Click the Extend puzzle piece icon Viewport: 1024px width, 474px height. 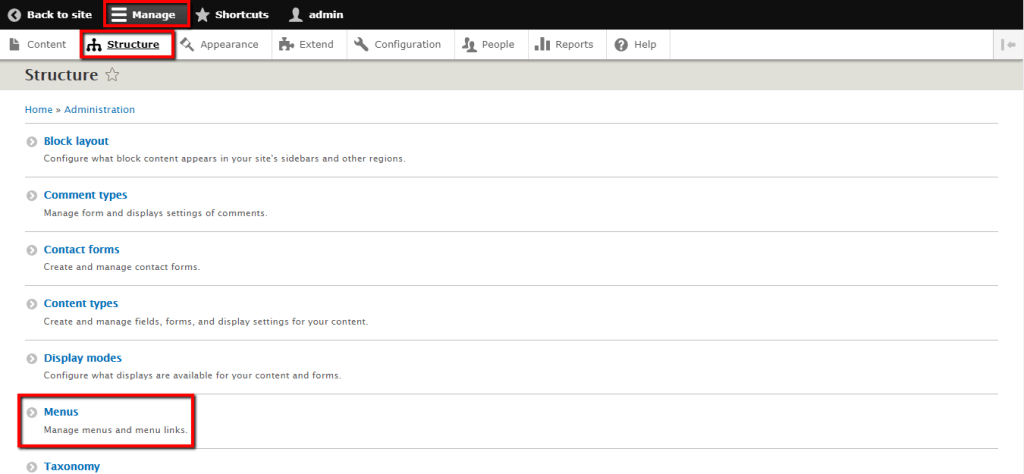click(x=286, y=44)
